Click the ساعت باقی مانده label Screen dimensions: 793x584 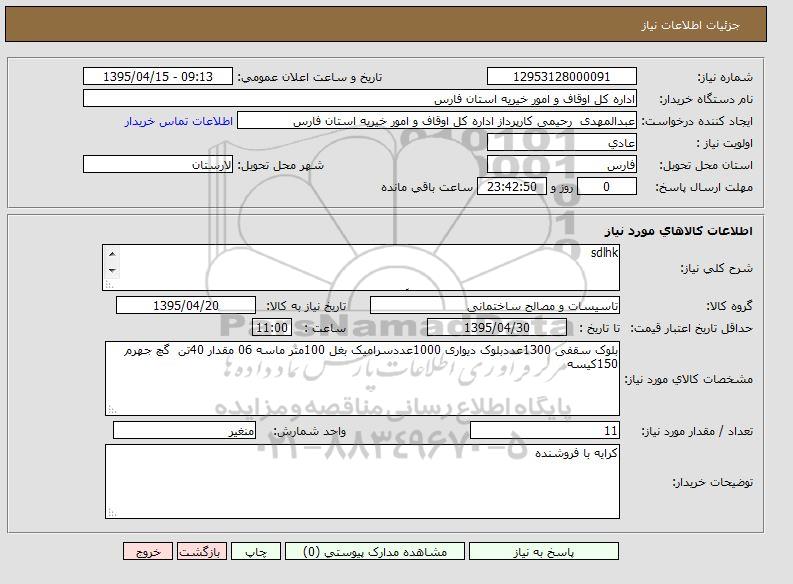[x=427, y=187]
